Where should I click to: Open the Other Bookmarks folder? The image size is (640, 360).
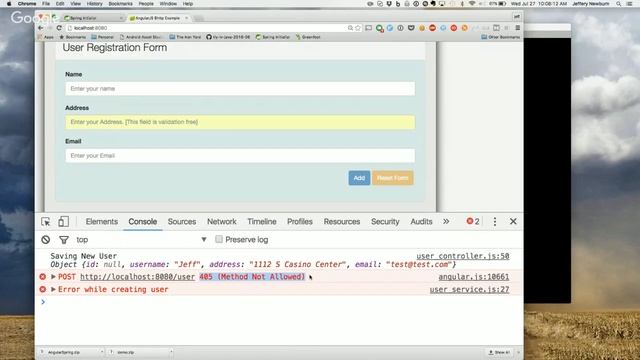(500, 37)
